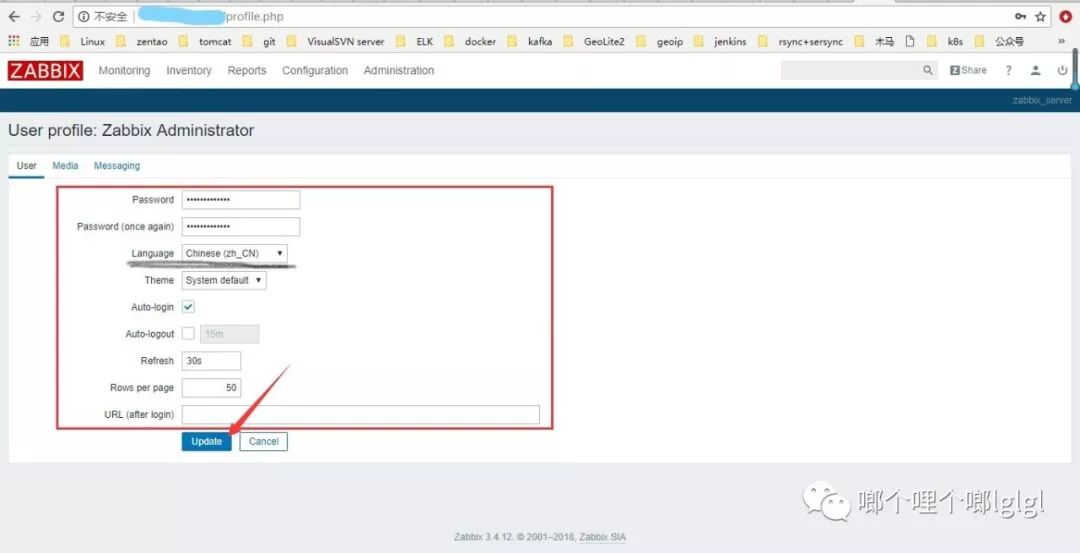This screenshot has width=1080, height=553.
Task: Click the not-secure info icon
Action: point(83,17)
